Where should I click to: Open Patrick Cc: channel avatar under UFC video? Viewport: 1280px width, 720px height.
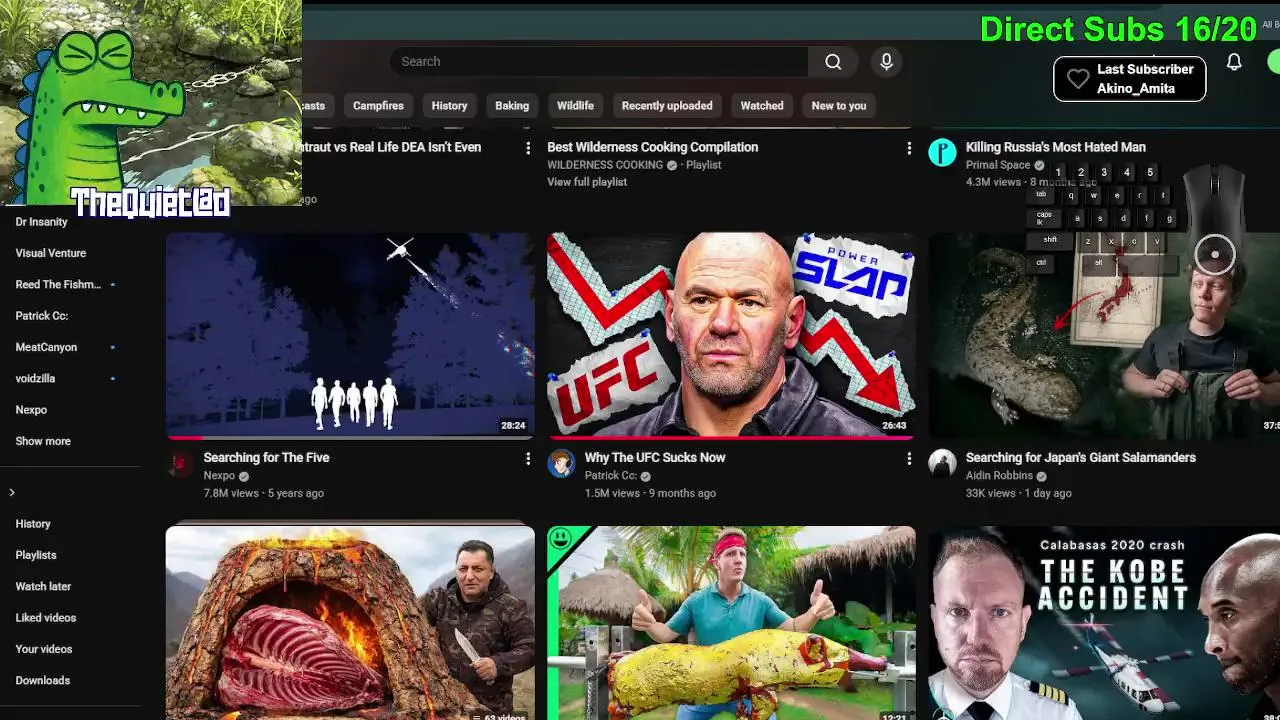coord(561,463)
